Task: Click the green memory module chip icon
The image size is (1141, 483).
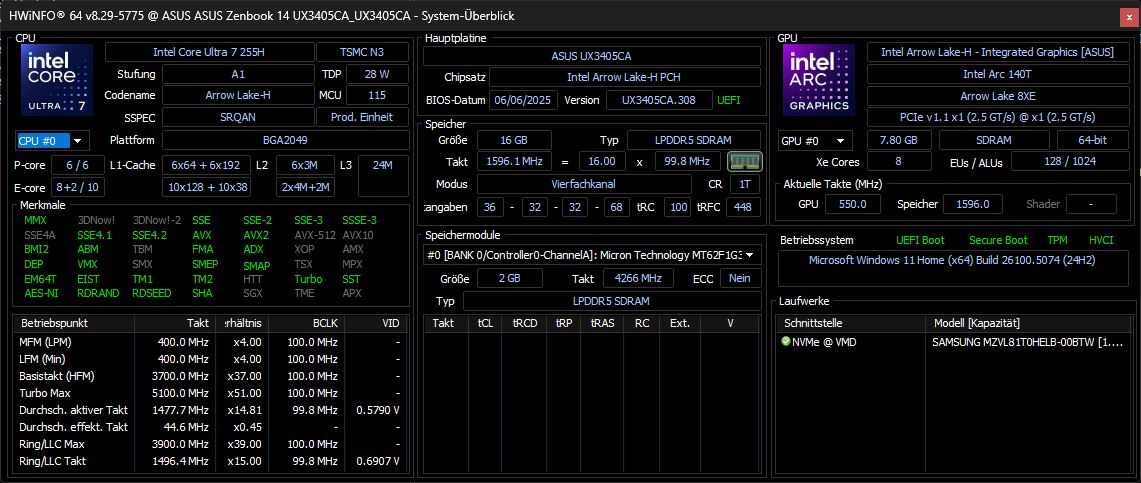Action: [x=744, y=161]
